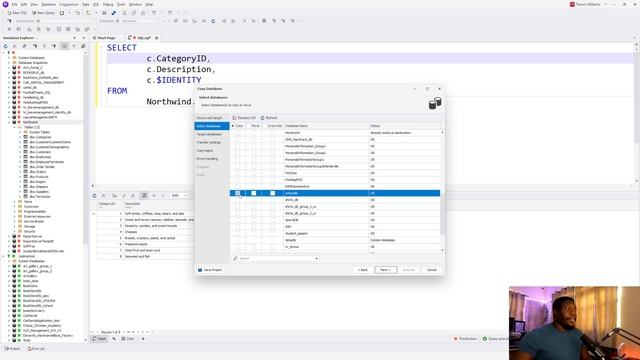Click the Save Project button in the dialog
Viewport: 640px width, 360px height.
click(x=210, y=270)
